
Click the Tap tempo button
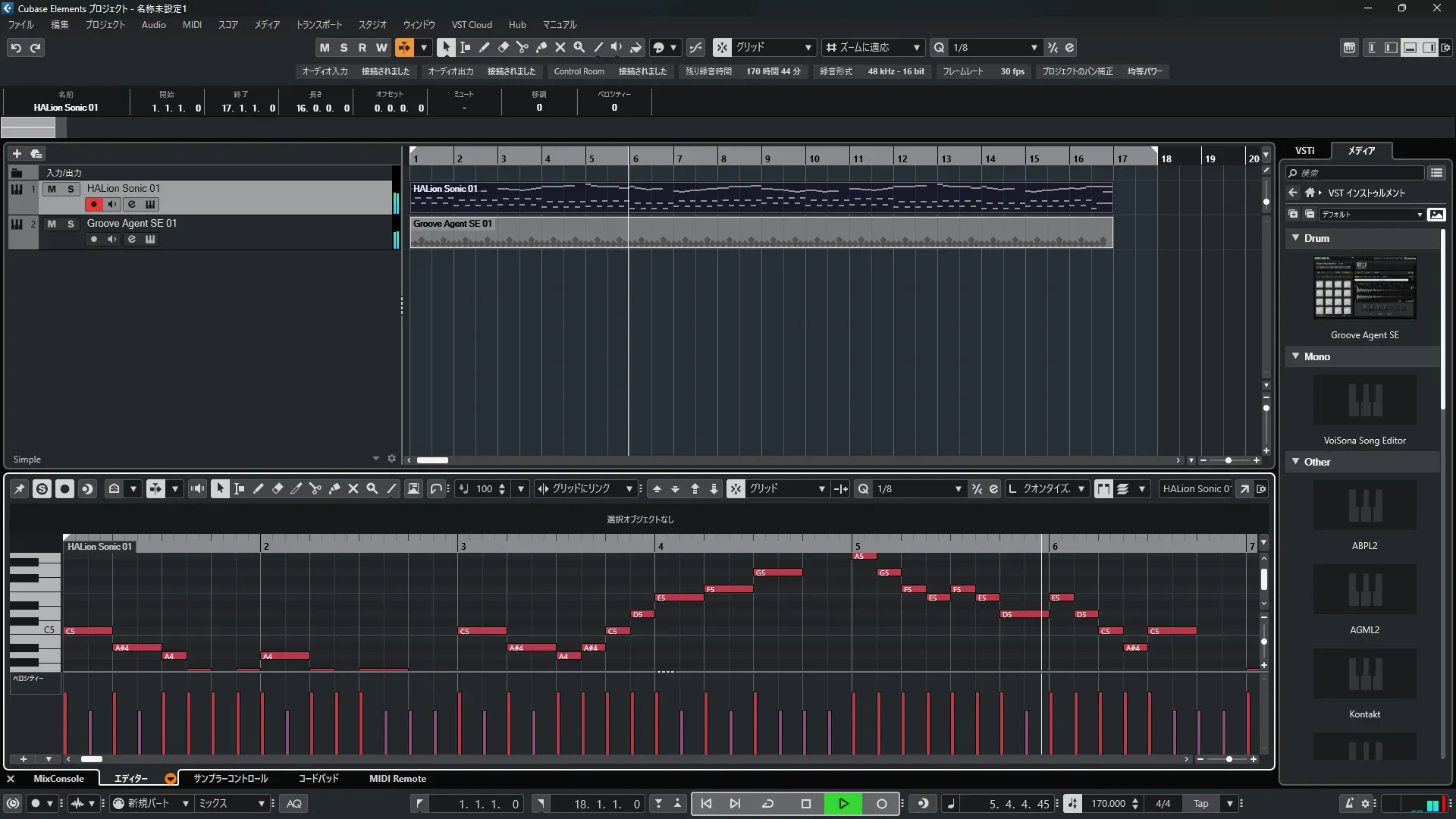[1200, 804]
